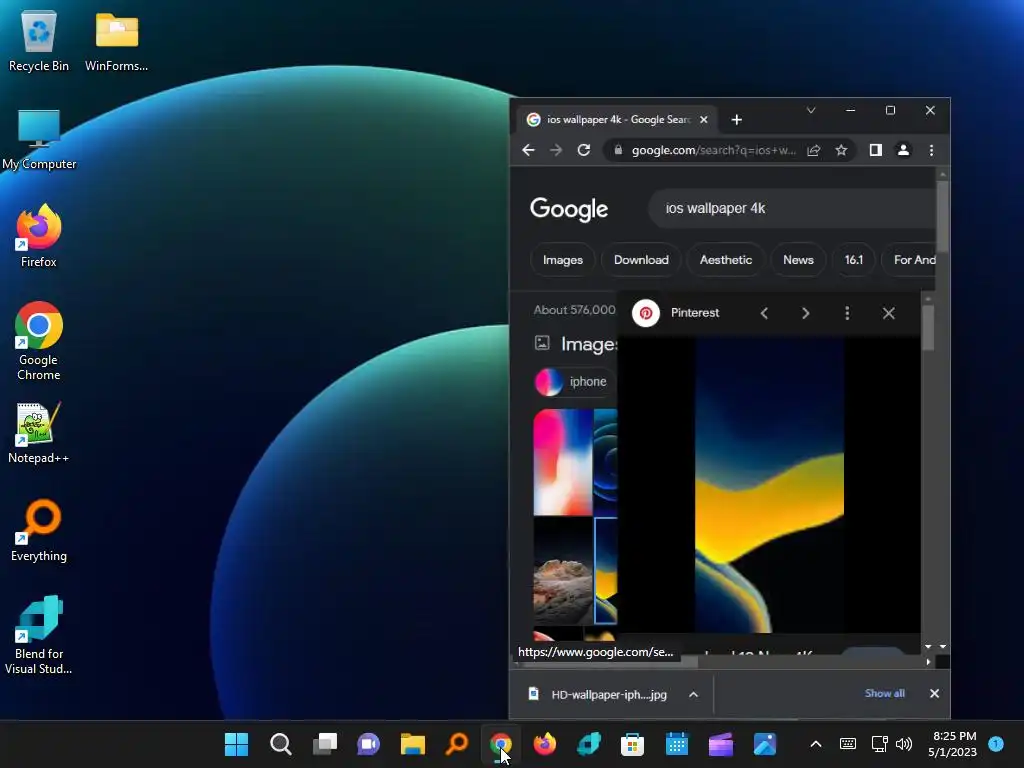Open the Pinterest source link text
Image resolution: width=1024 pixels, height=768 pixels.
(695, 313)
